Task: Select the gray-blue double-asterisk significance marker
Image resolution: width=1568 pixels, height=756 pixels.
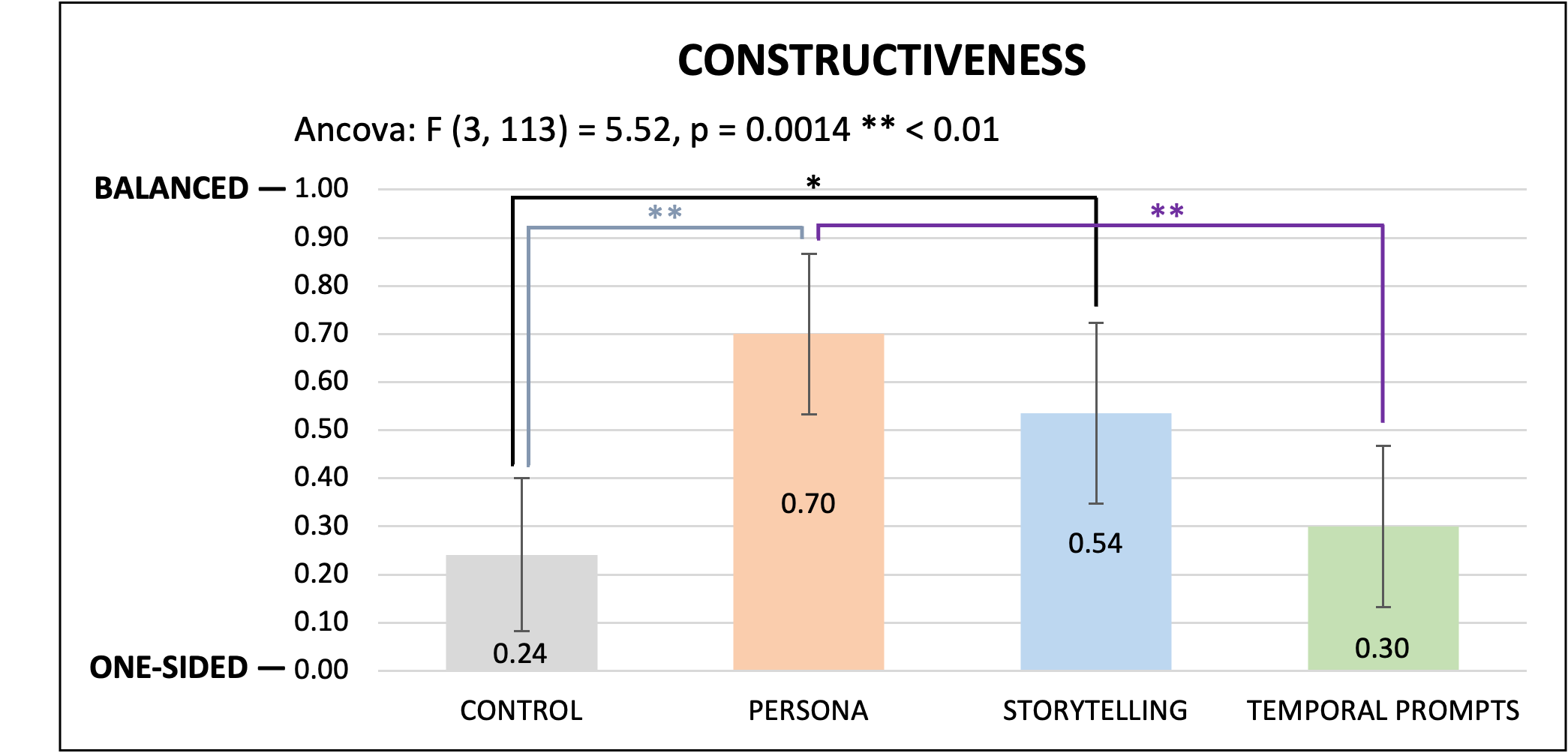Action: (x=665, y=214)
